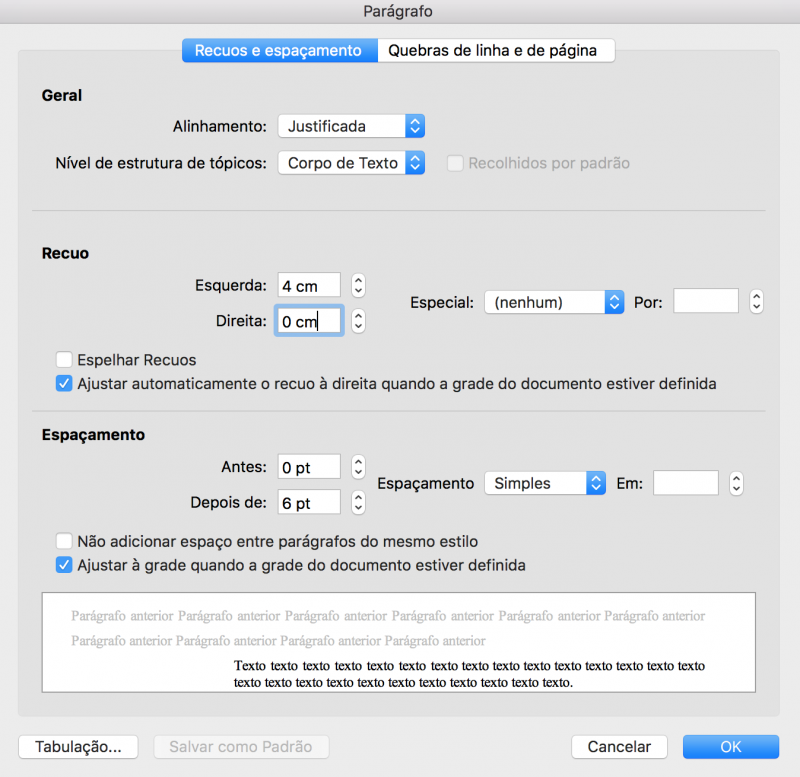Uncheck Ajustar automaticamente o recuo à direita
Image resolution: width=800 pixels, height=777 pixels.
coord(65,383)
